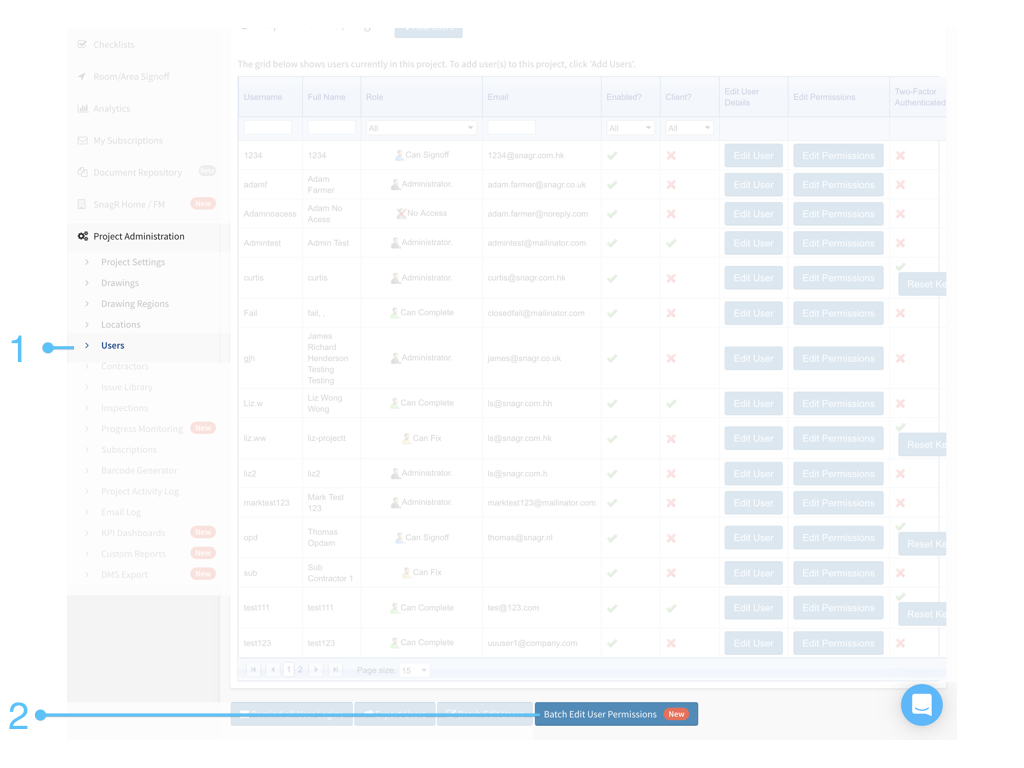Expand the Project Settings chevron
The width and height of the screenshot is (1024, 768).
click(x=87, y=262)
